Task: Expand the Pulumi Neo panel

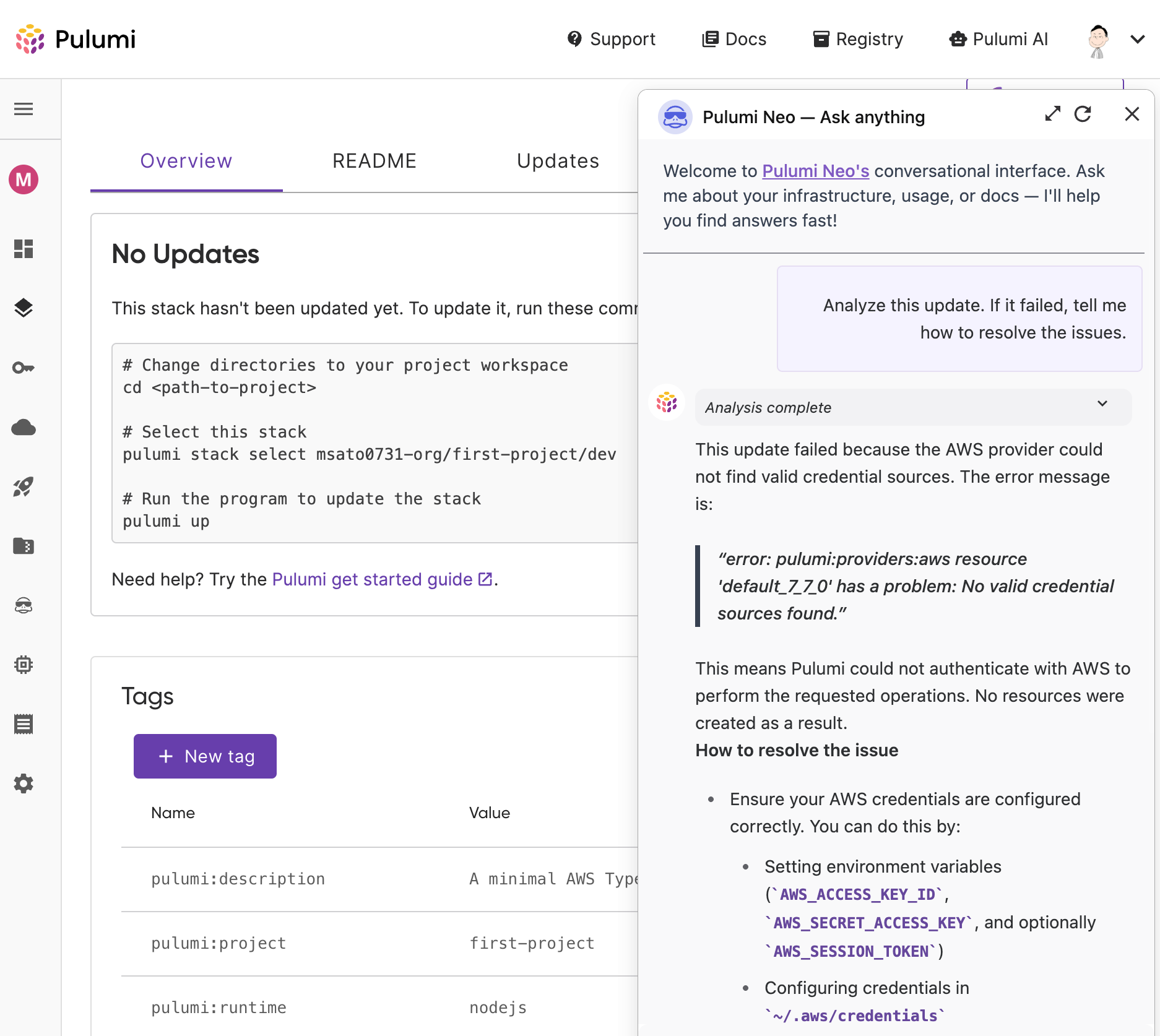Action: coord(1052,114)
